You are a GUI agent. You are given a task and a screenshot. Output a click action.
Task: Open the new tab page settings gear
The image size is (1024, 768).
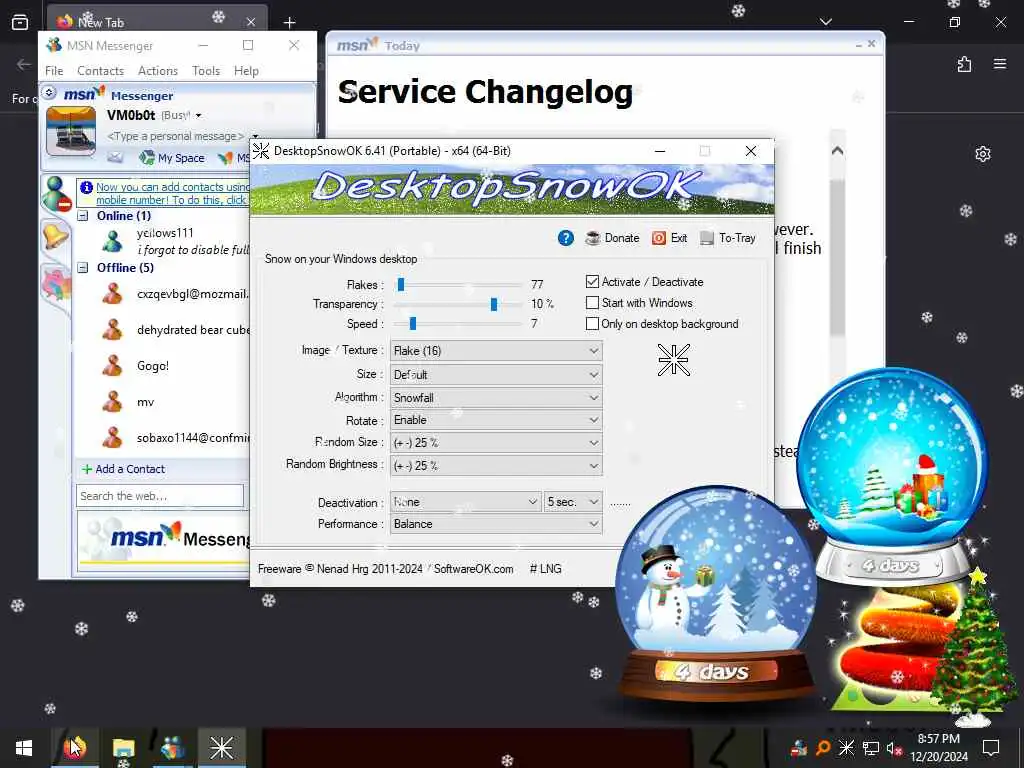[982, 154]
